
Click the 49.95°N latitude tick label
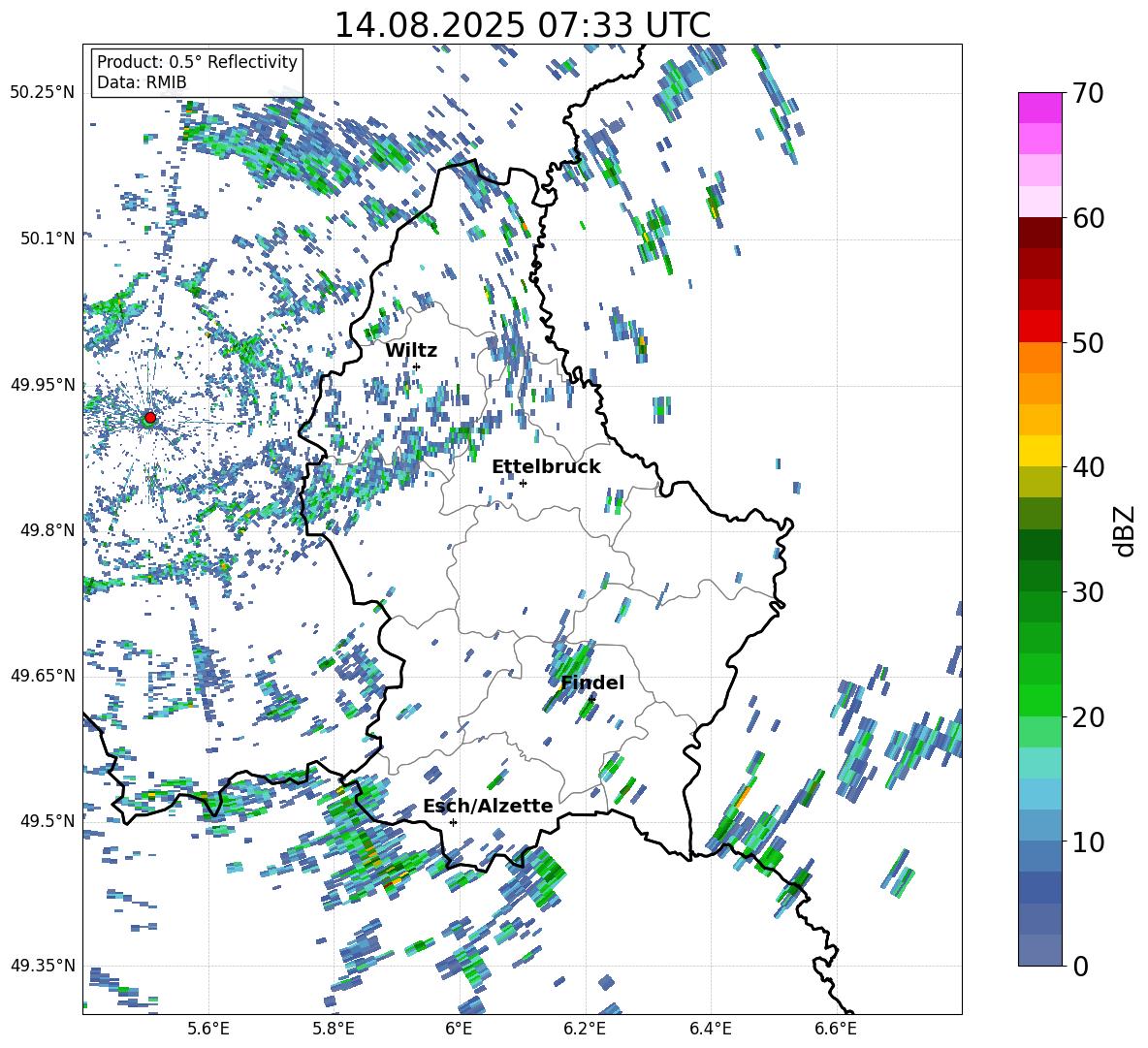click(43, 384)
